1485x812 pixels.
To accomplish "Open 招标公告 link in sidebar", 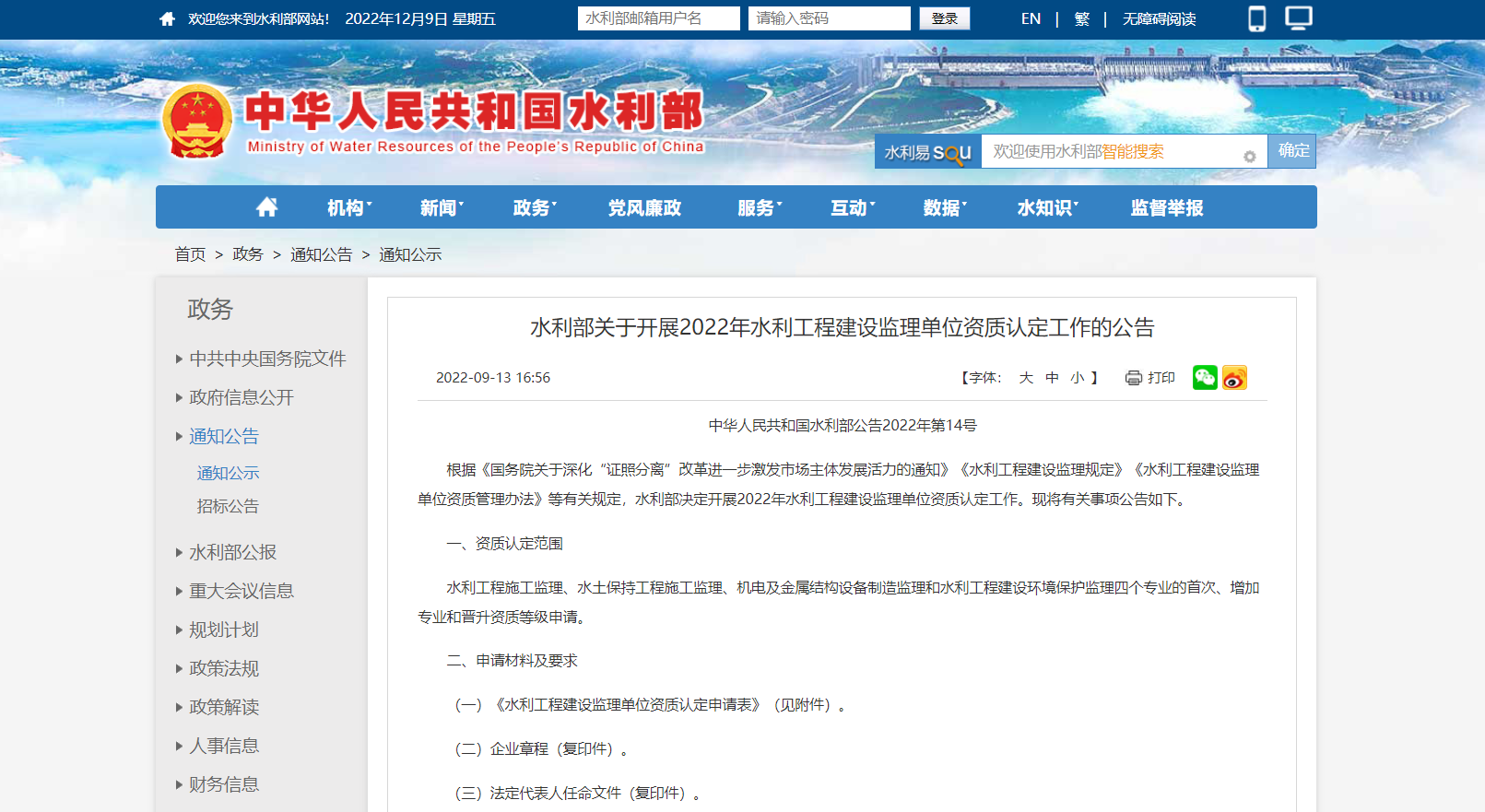I will pyautogui.click(x=228, y=506).
